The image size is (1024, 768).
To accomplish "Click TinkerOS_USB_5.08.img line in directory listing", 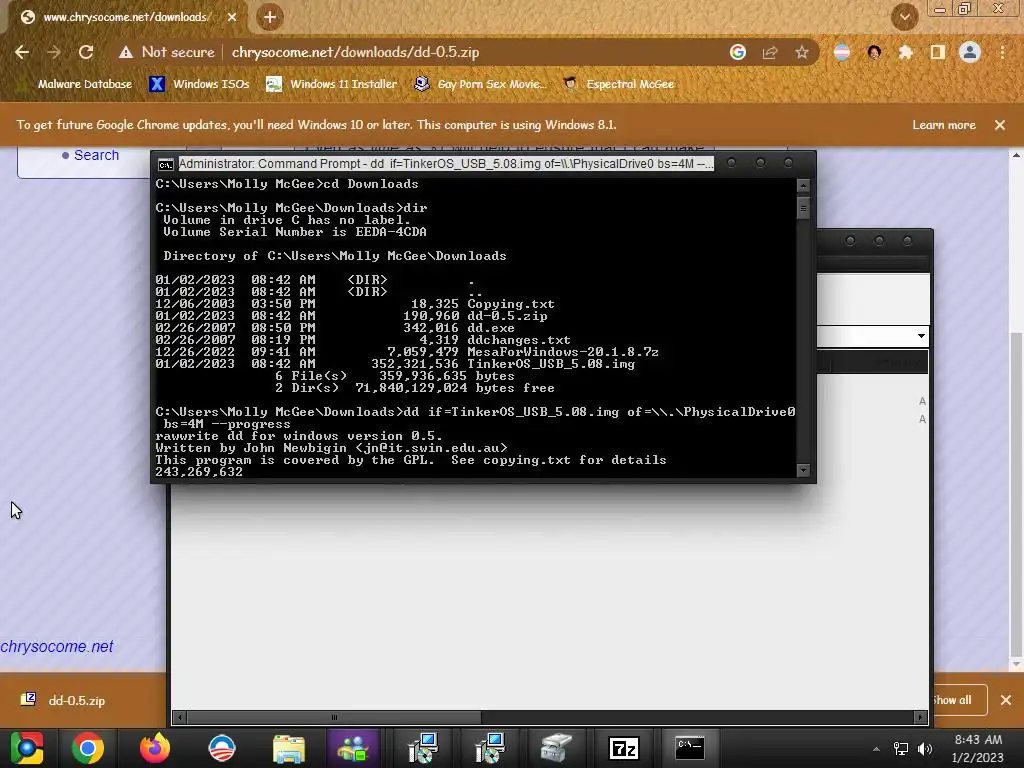I will click(394, 364).
